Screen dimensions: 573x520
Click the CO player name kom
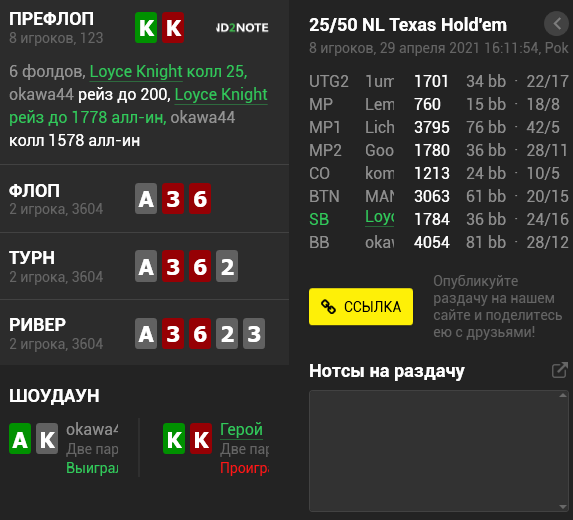[x=380, y=174]
